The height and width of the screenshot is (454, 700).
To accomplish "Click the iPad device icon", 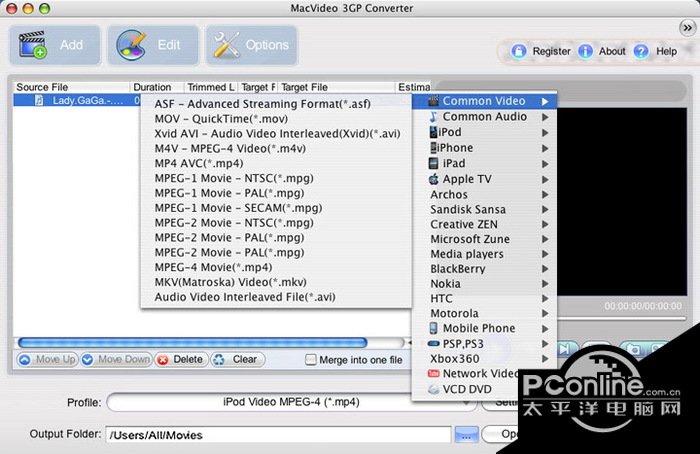I will pyautogui.click(x=433, y=163).
